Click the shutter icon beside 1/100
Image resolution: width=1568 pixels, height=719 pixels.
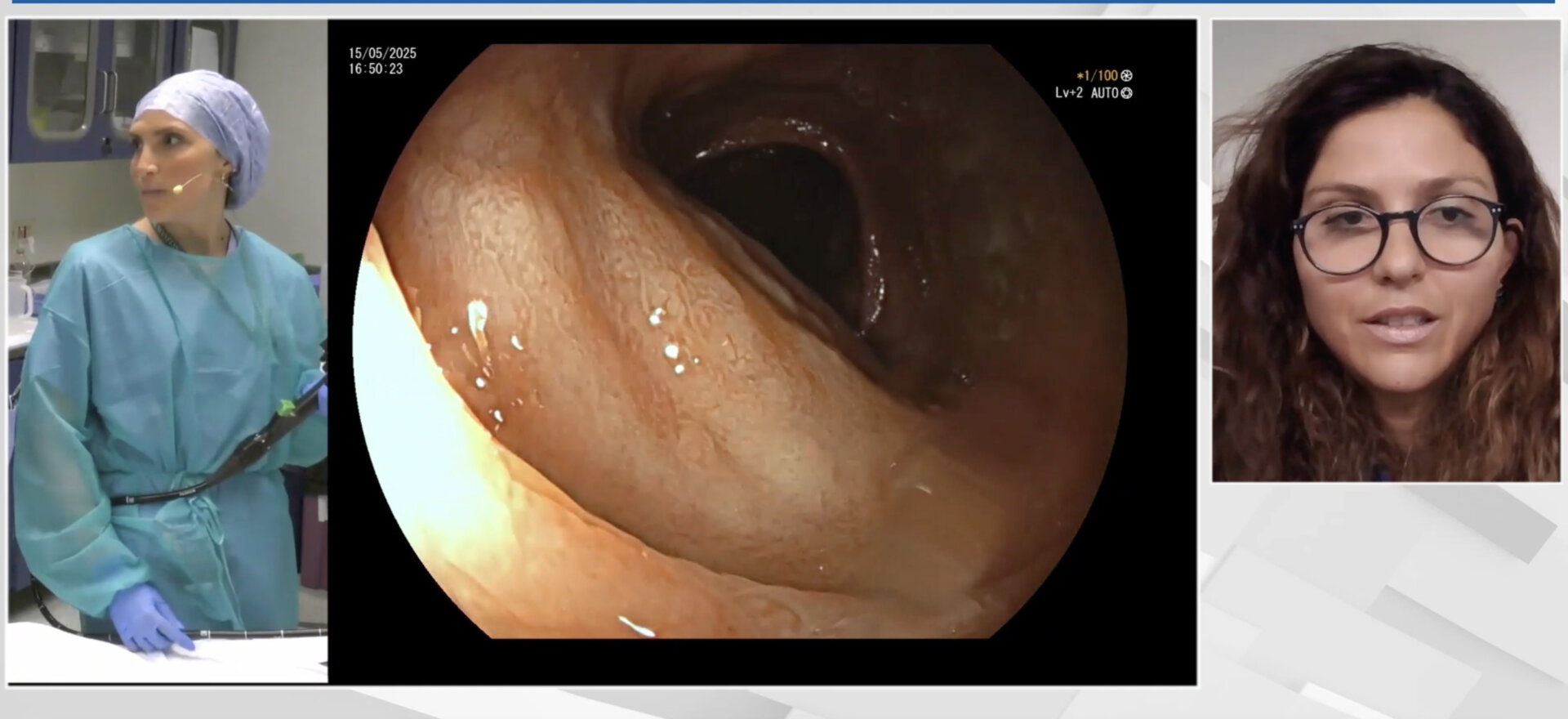pyautogui.click(x=1127, y=76)
